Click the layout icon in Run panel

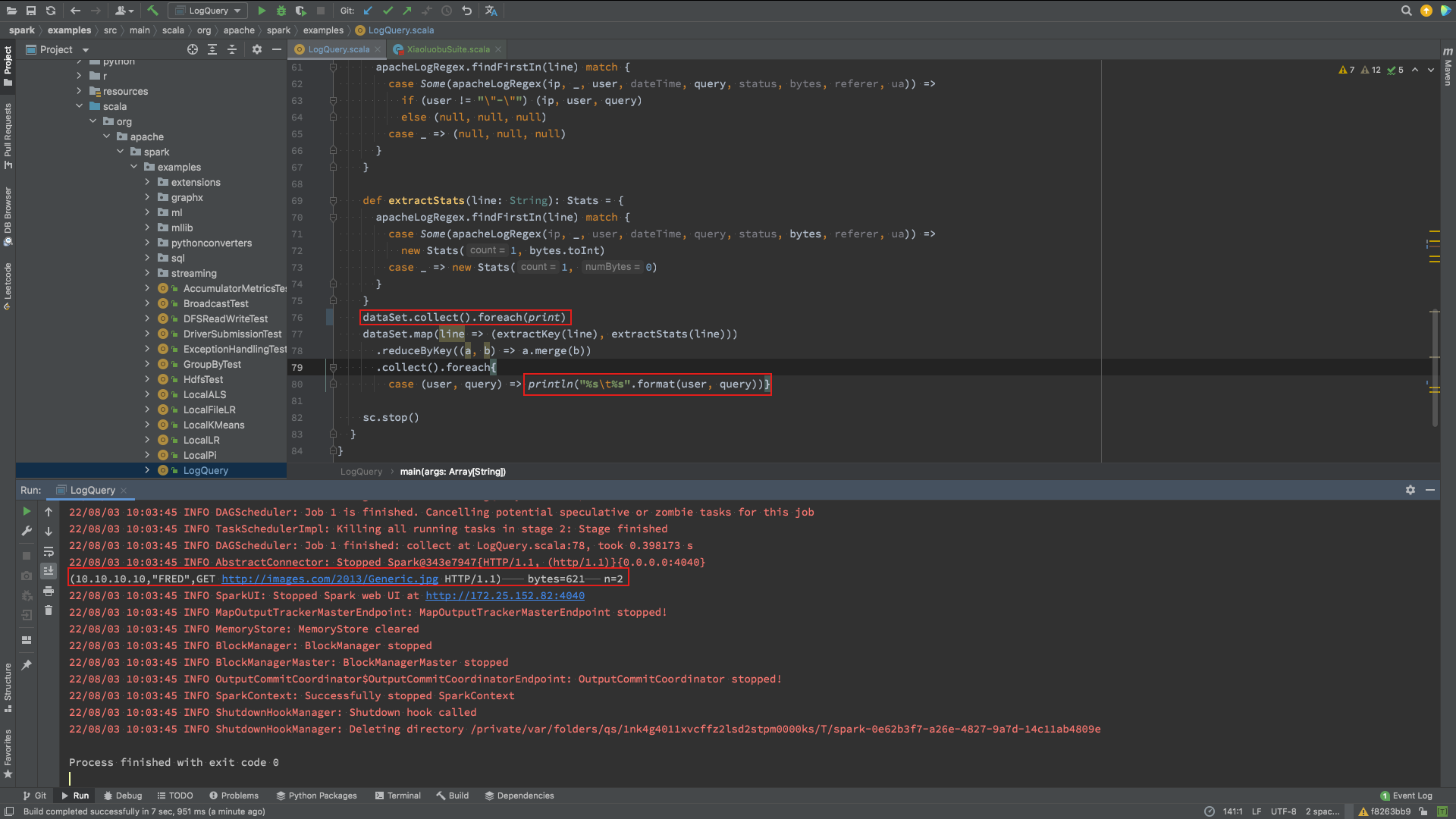tap(27, 640)
